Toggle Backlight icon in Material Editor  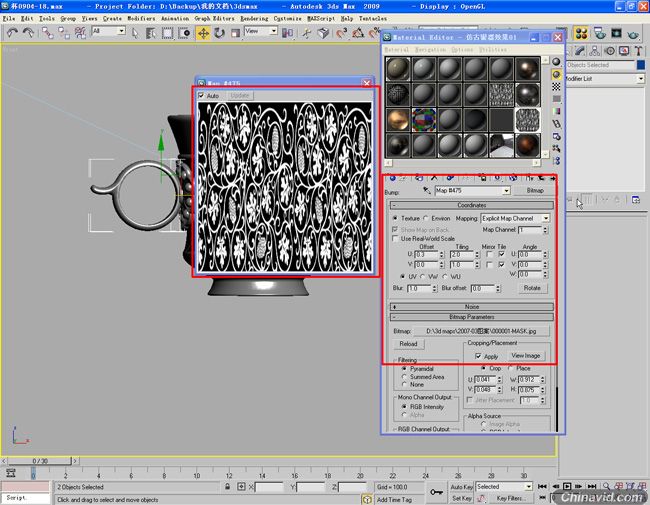tap(556, 74)
